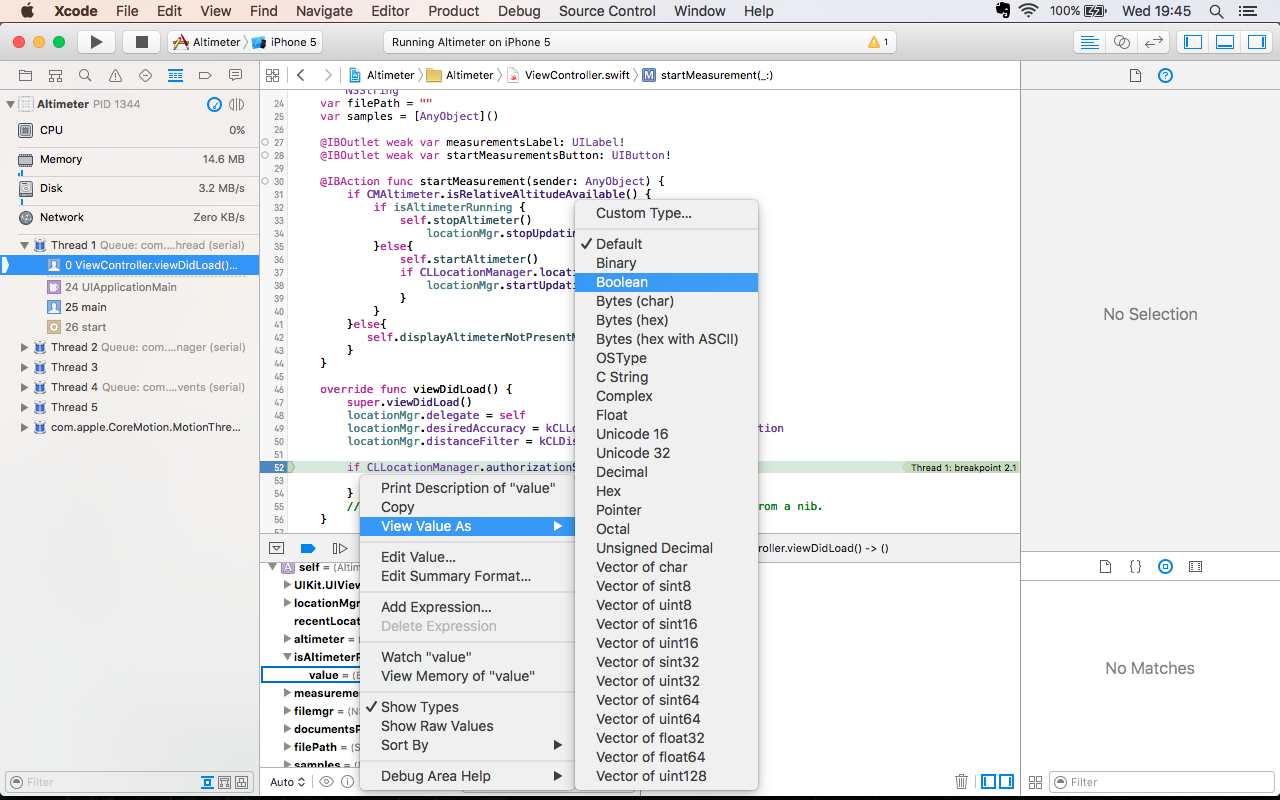1280x800 pixels.
Task: Select the 26 start stack frame
Action: point(85,327)
